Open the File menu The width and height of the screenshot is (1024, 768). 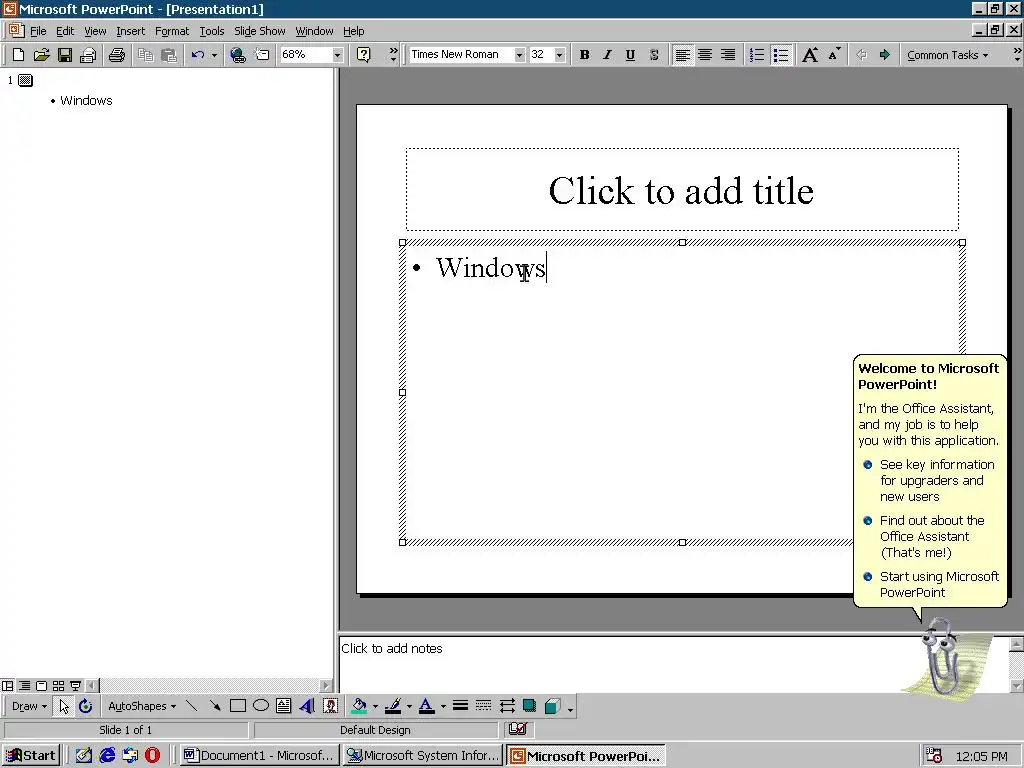pyautogui.click(x=38, y=31)
